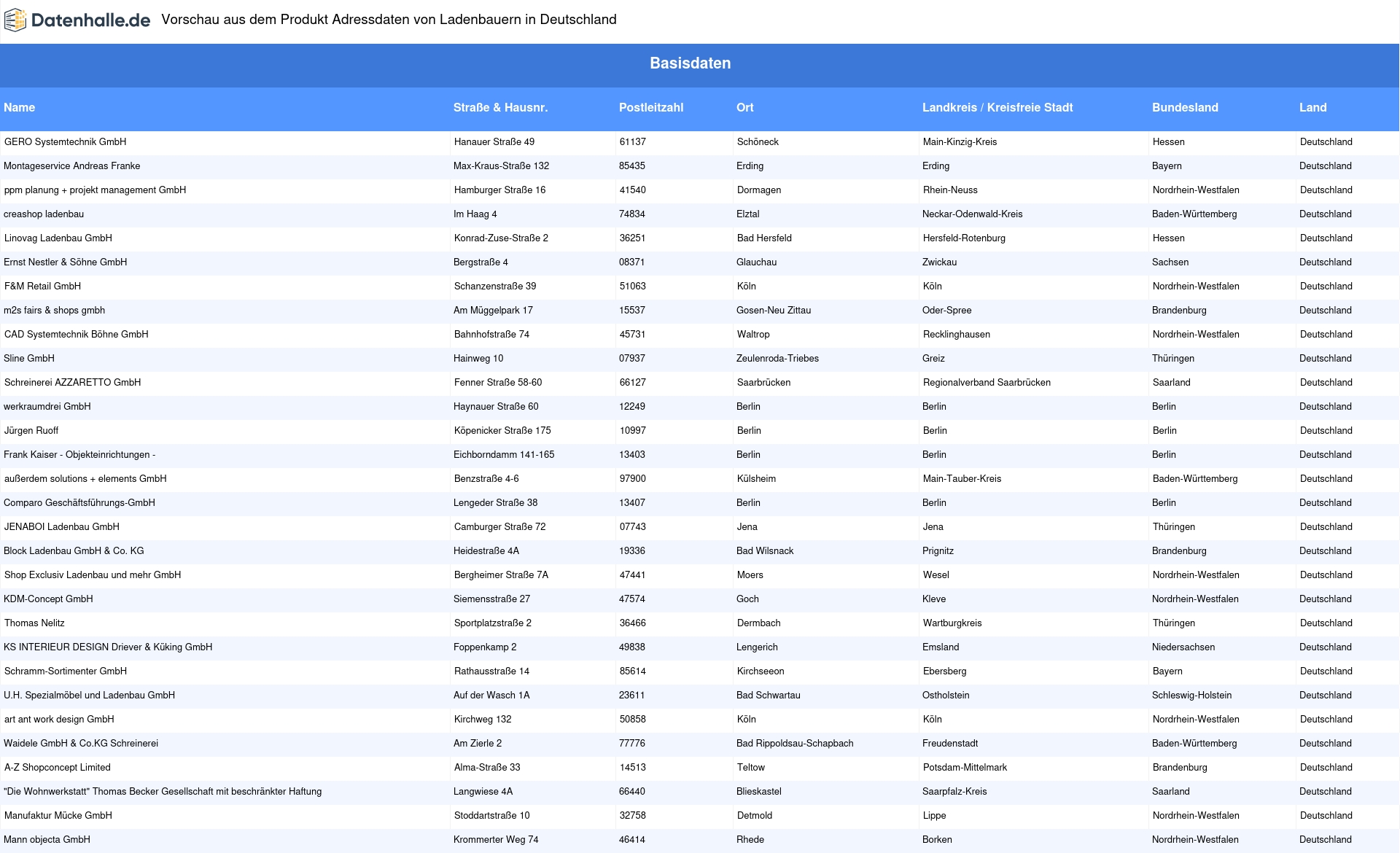Click Ernst Nestler & Söhne GmbH

pyautogui.click(x=66, y=262)
